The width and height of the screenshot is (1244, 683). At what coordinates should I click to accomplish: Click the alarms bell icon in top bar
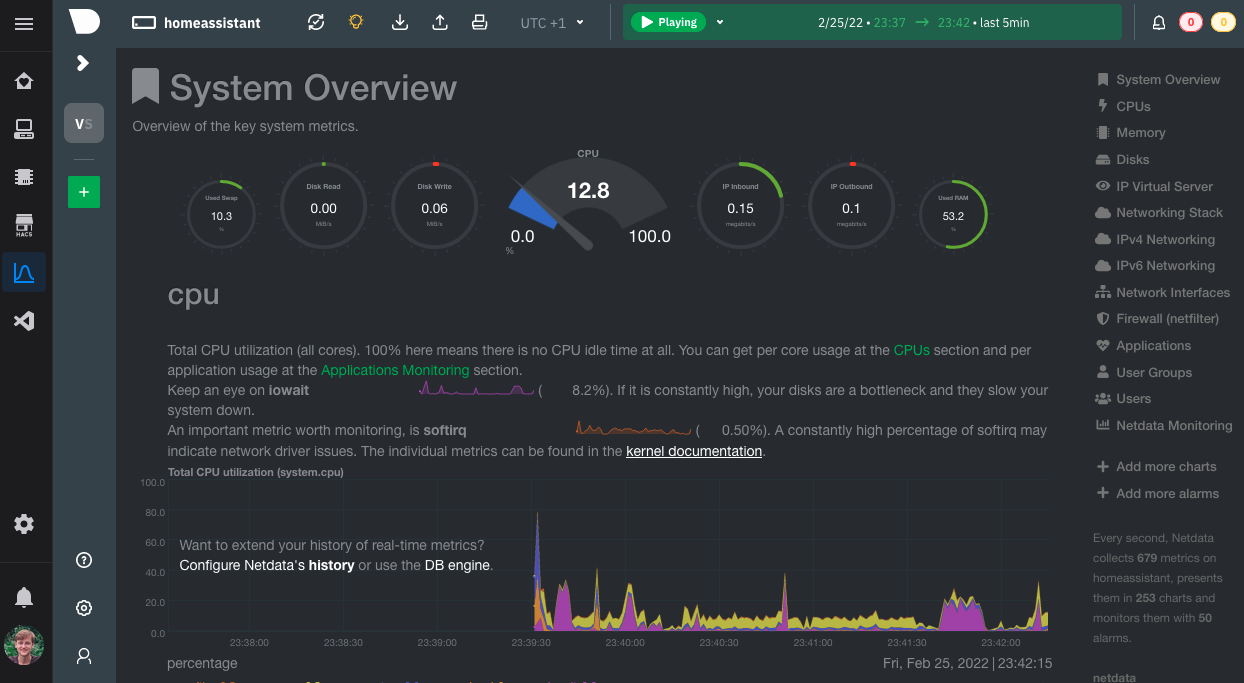1159,23
